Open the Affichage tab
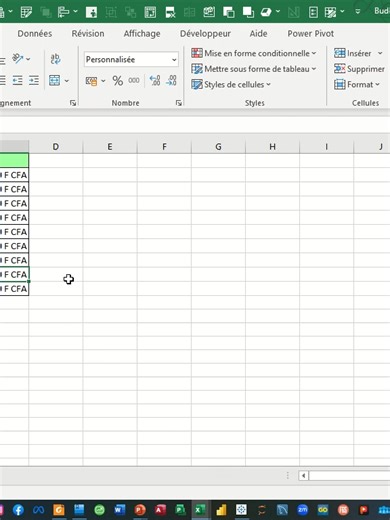Image resolution: width=390 pixels, height=520 pixels. 142,34
